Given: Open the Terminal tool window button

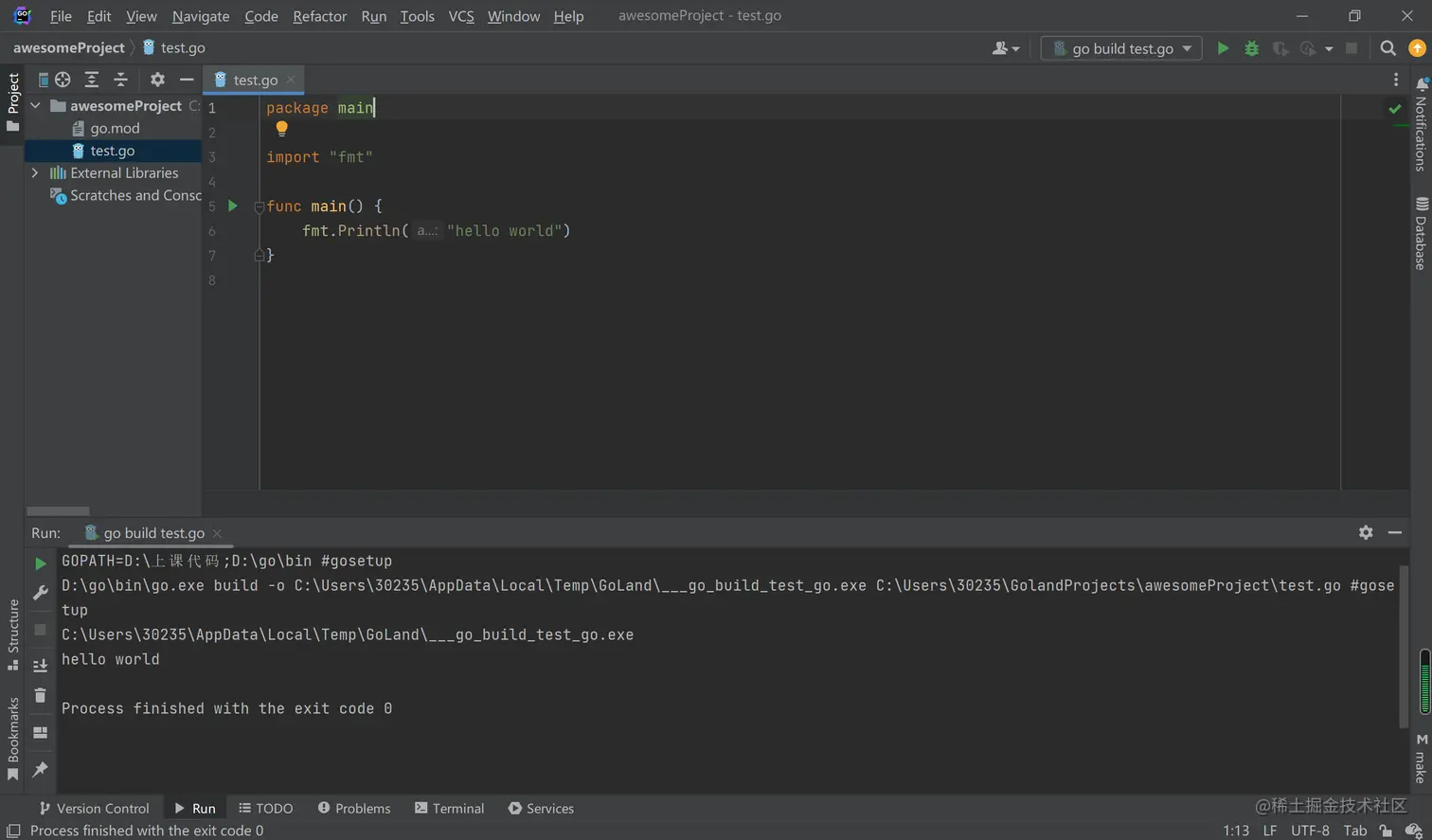Looking at the screenshot, I should pos(450,808).
